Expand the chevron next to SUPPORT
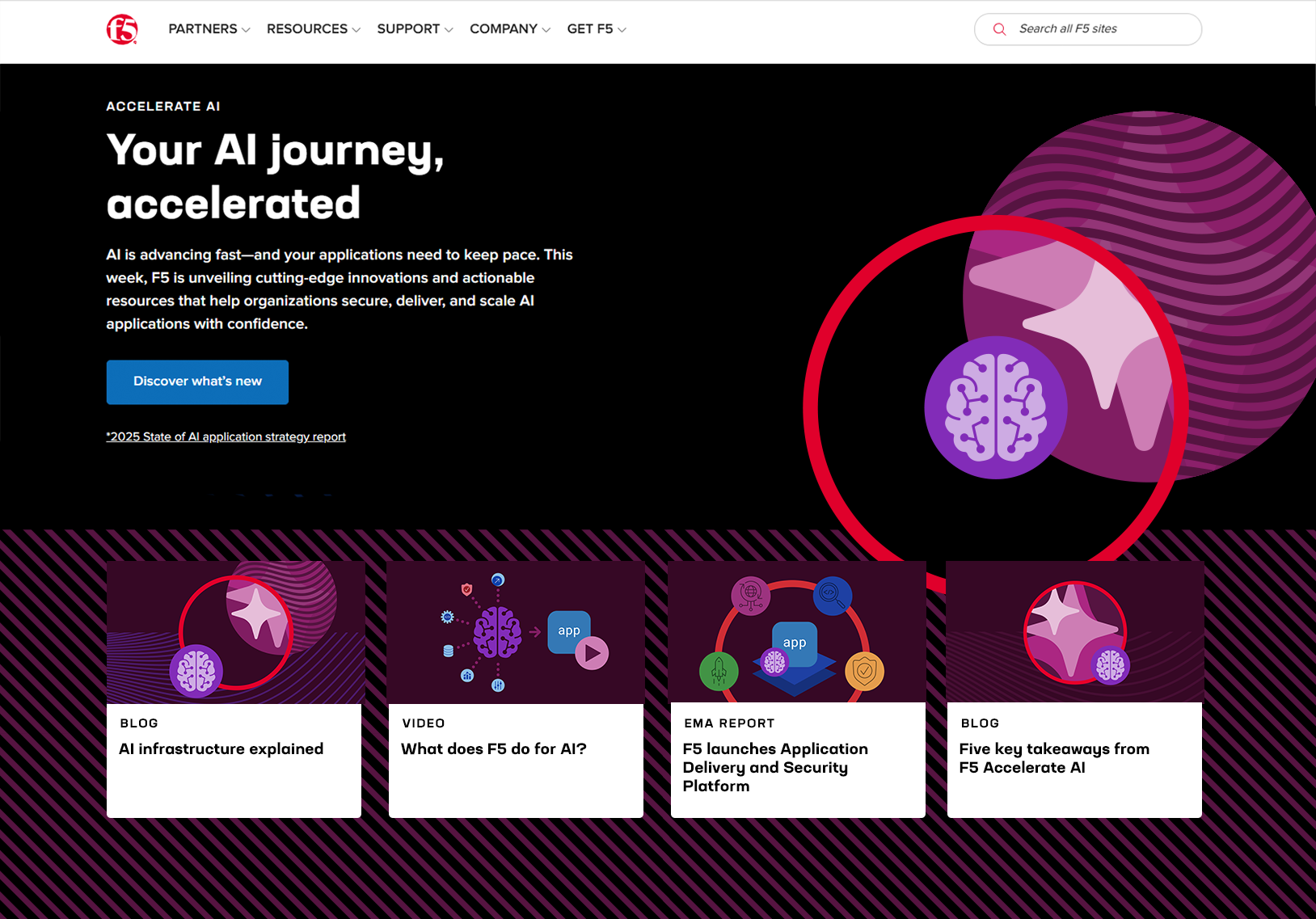The width and height of the screenshot is (1316, 919). (449, 30)
